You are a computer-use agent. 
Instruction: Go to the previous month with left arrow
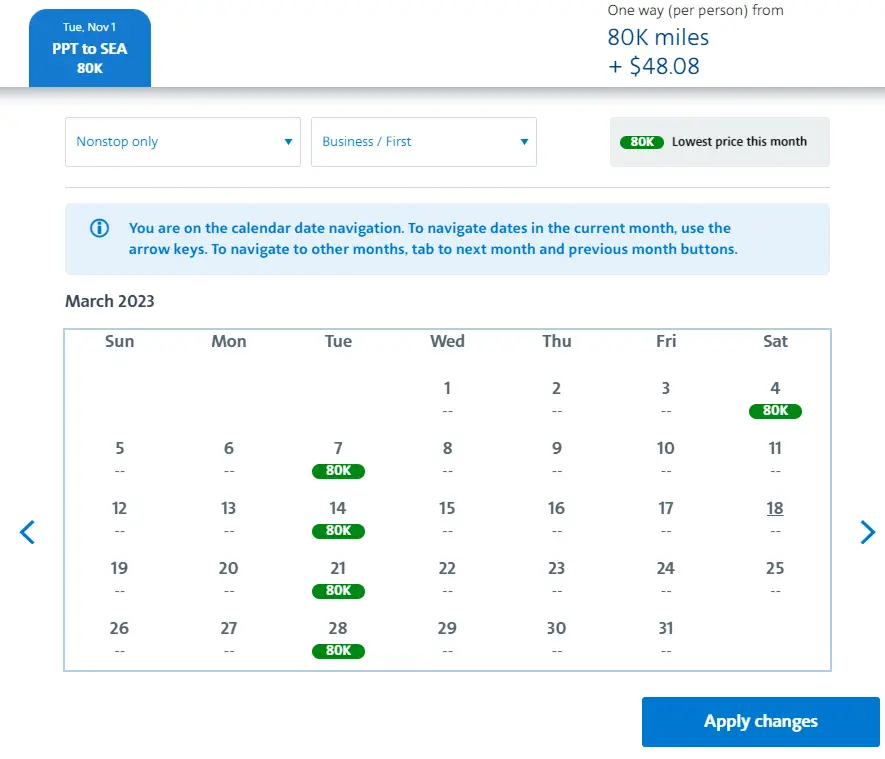tap(27, 532)
